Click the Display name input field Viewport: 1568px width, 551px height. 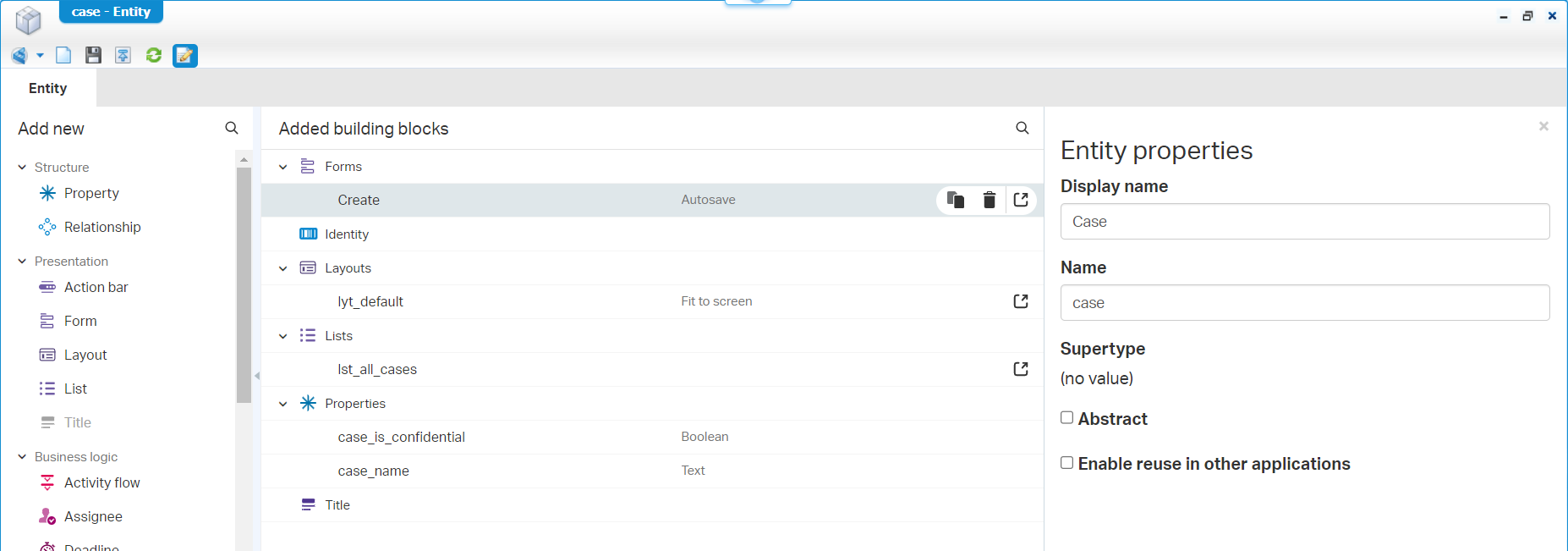coord(1305,222)
